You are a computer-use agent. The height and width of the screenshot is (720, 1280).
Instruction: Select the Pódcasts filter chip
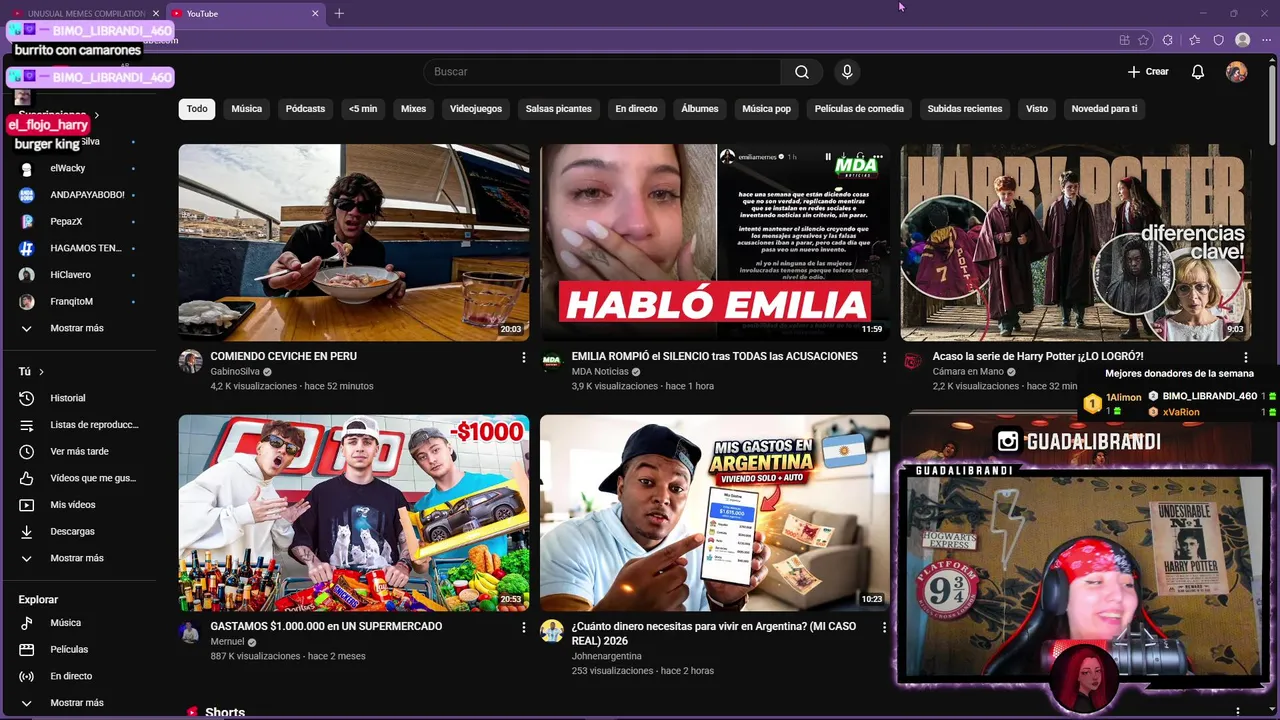[x=305, y=109]
